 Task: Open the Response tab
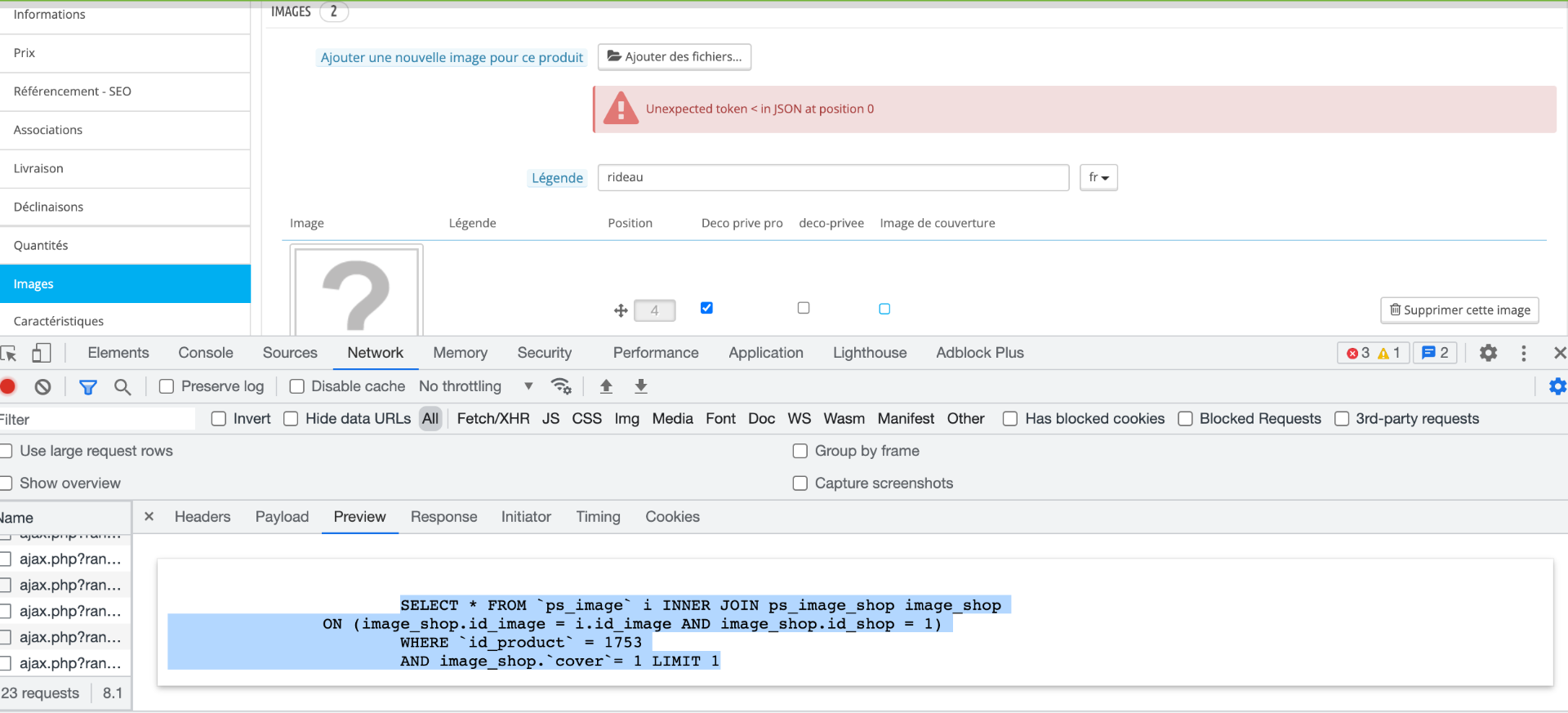coord(443,517)
